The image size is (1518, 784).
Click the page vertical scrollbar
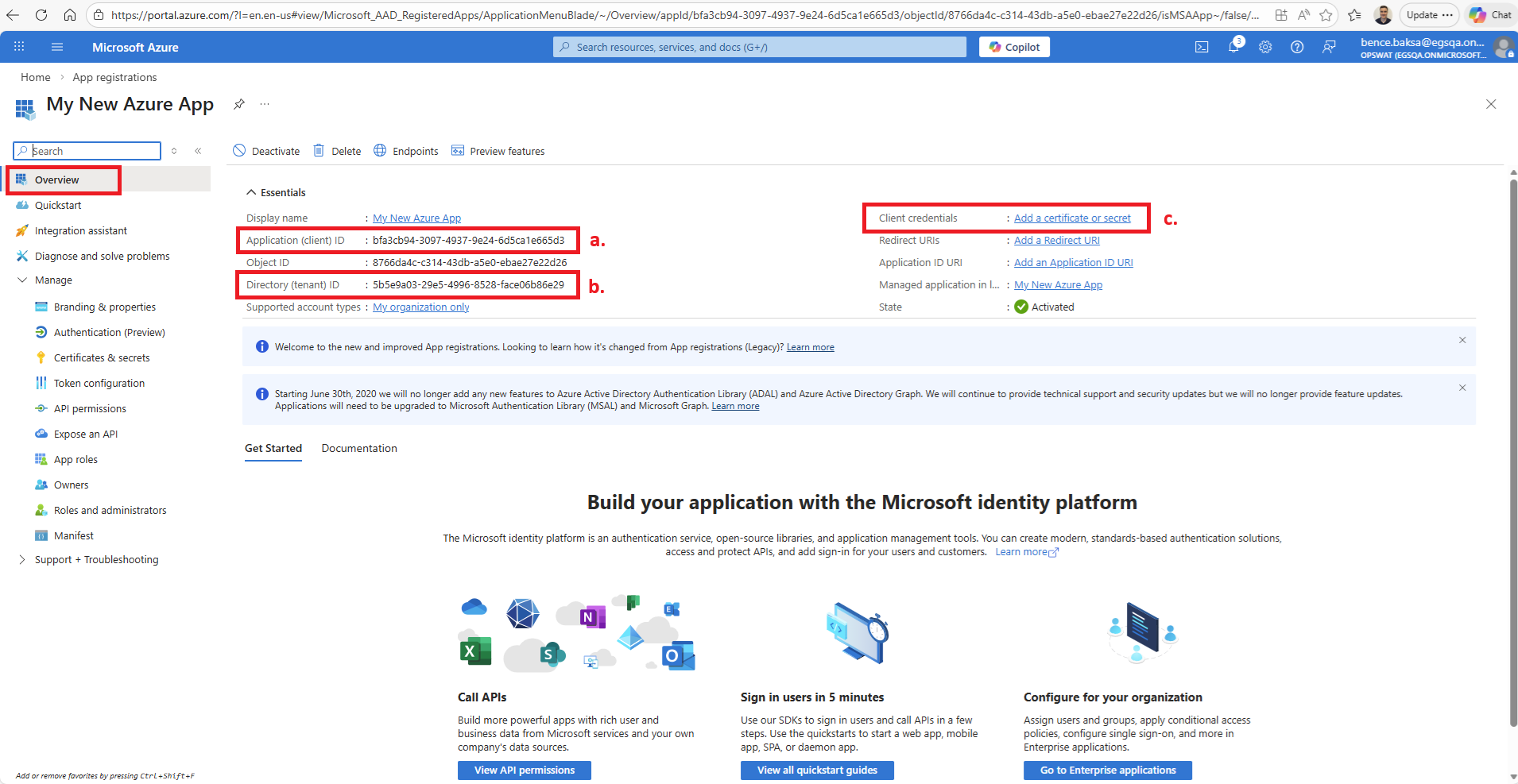(x=1513, y=453)
